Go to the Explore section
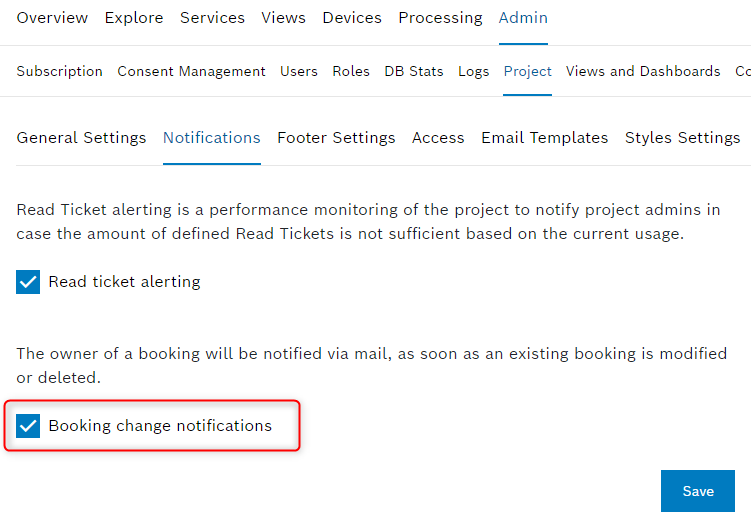751x522 pixels. [x=134, y=18]
